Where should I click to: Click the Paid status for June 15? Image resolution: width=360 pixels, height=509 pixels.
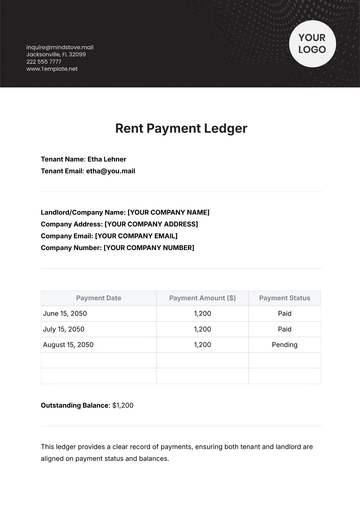285,314
